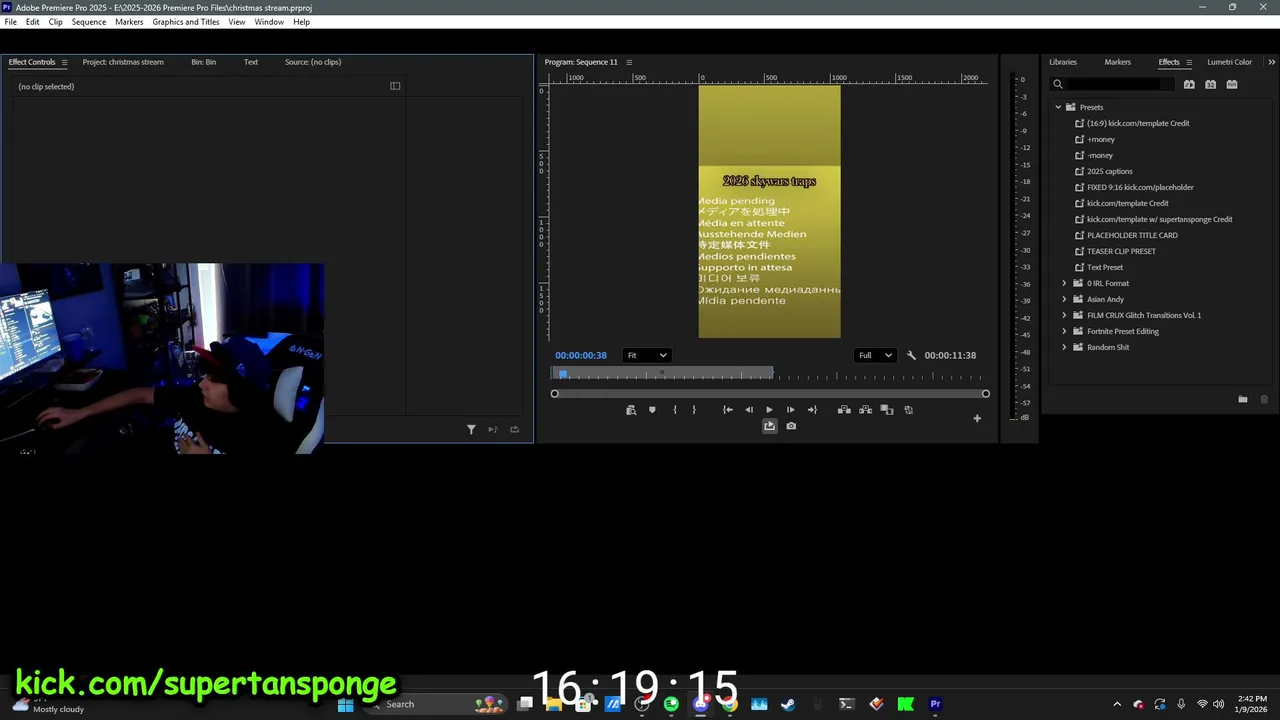The image size is (1280, 720).
Task: Switch to the Libraries tab
Action: (x=1063, y=62)
